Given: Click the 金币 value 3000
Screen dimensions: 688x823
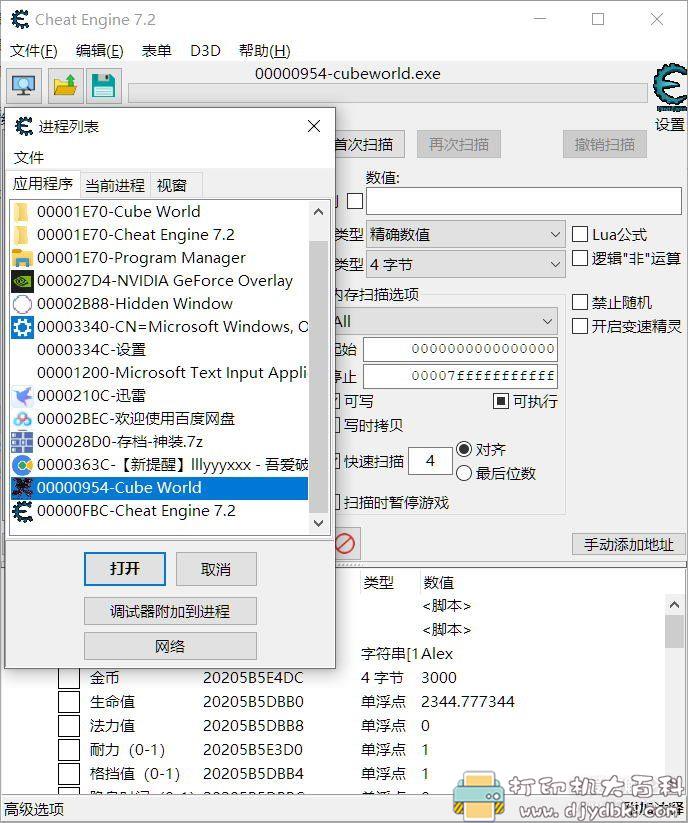Looking at the screenshot, I should point(439,678).
